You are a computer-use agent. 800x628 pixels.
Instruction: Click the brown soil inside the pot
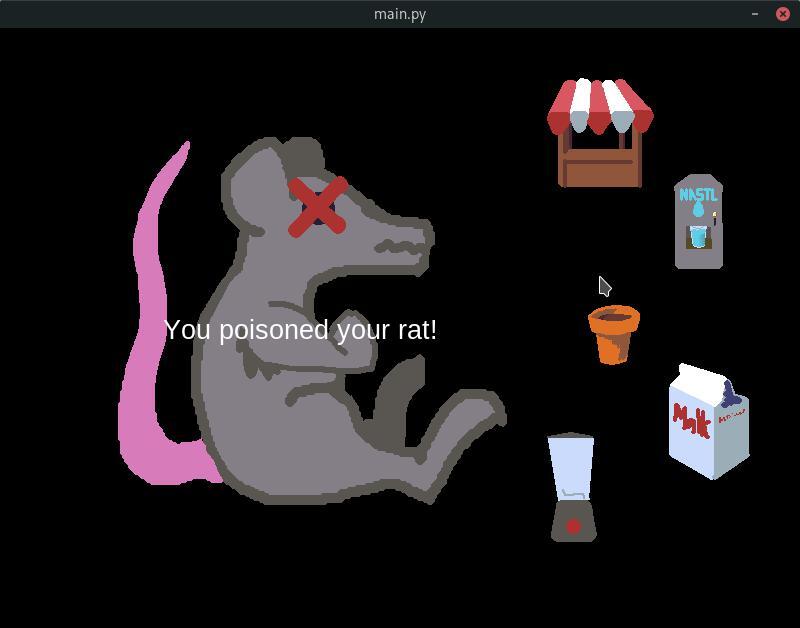tap(612, 315)
